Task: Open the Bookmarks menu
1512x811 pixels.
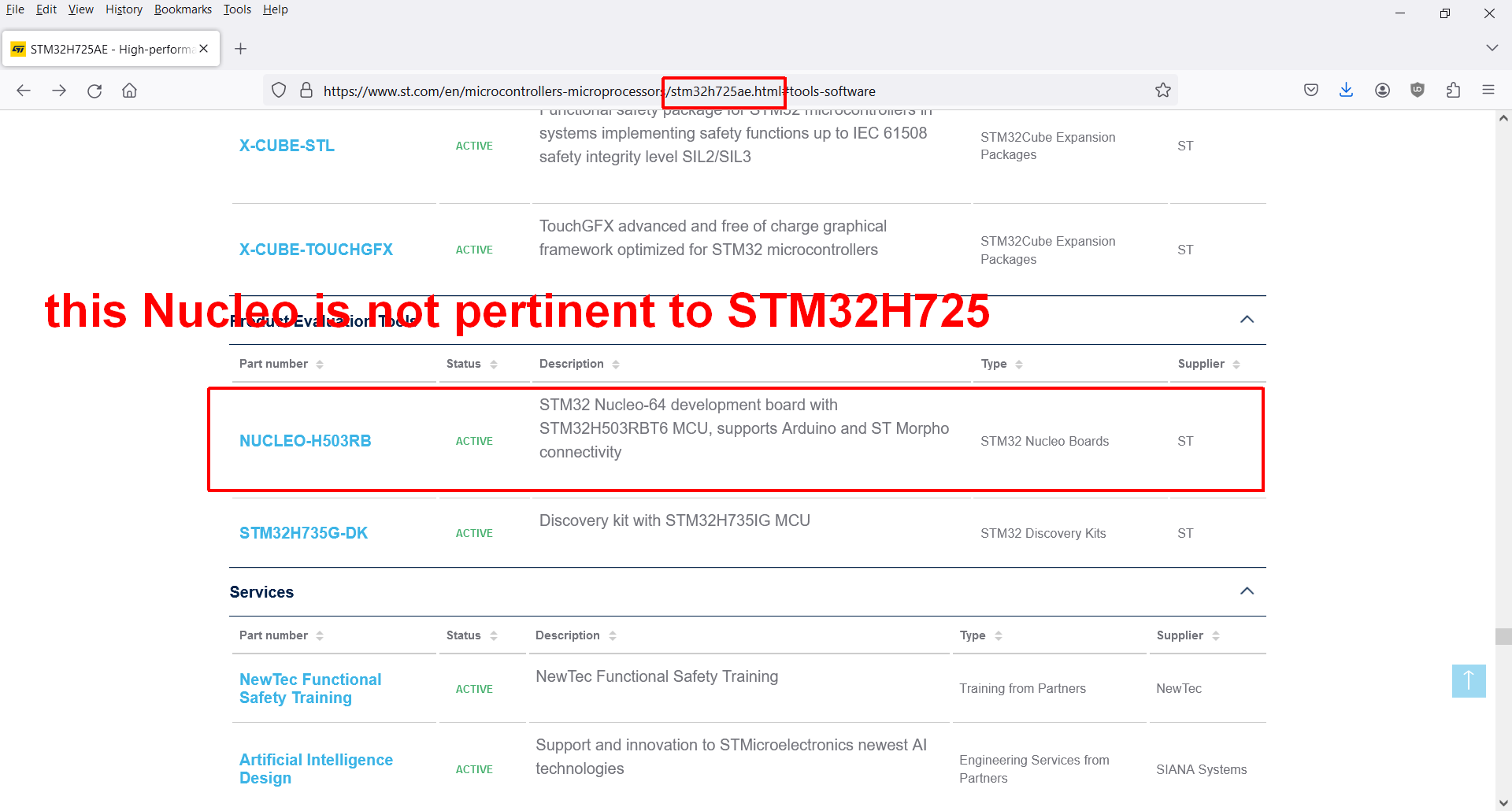Action: click(x=183, y=9)
